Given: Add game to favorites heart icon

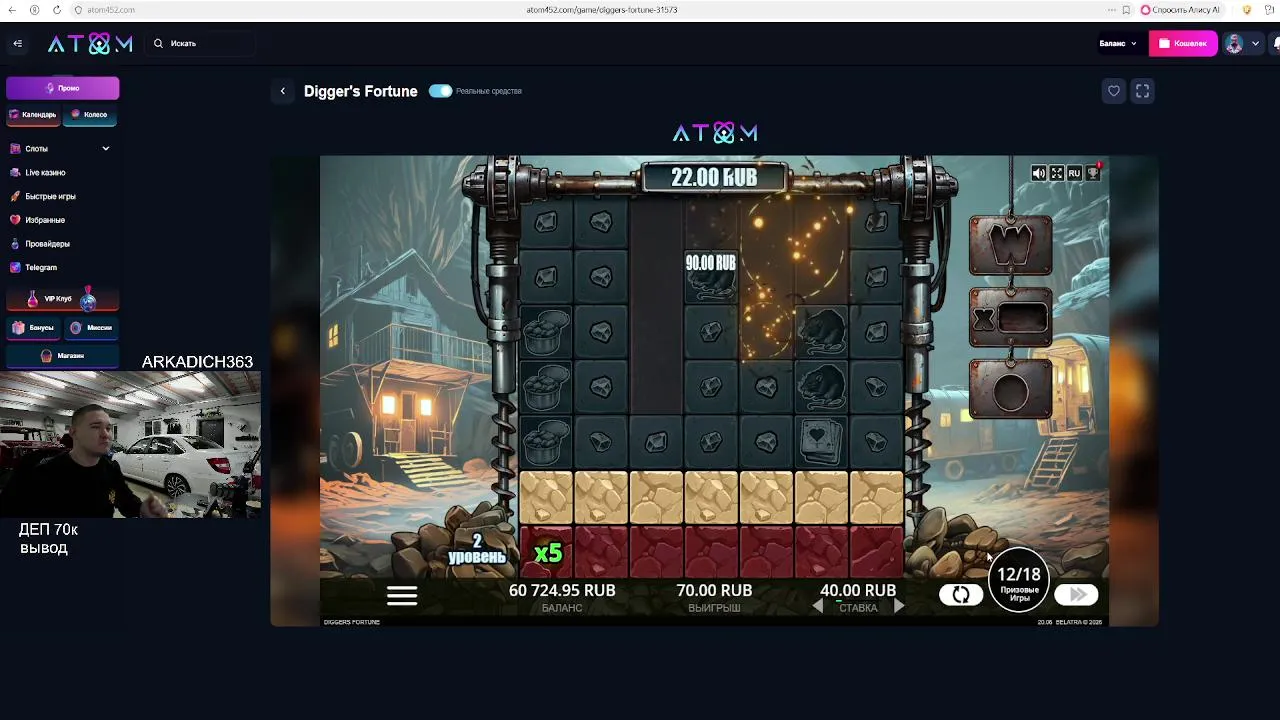Looking at the screenshot, I should 1114,91.
